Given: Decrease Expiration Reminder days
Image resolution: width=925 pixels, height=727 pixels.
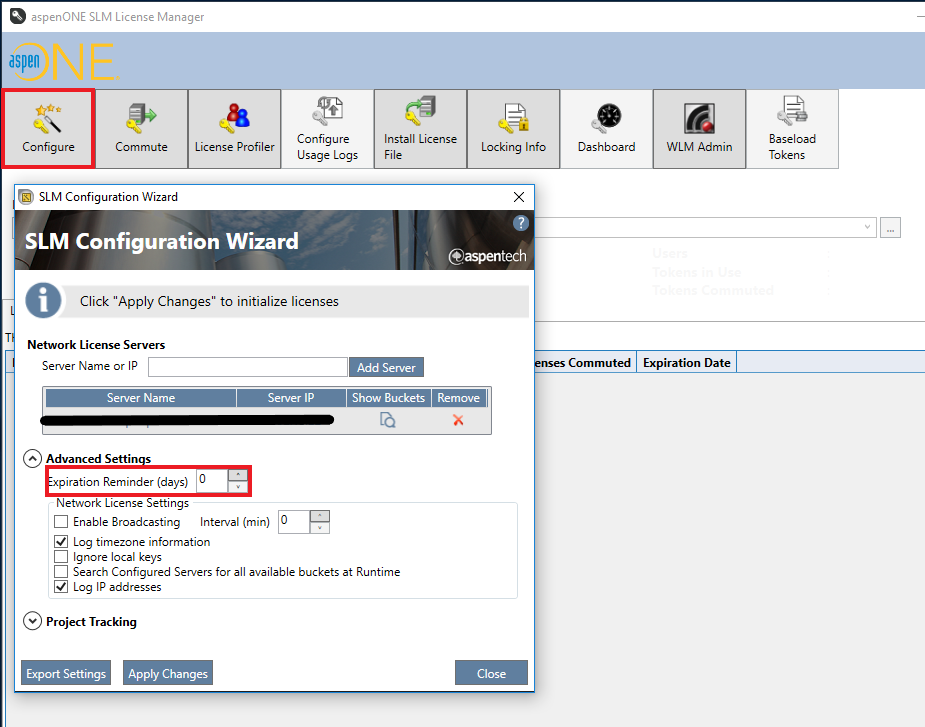Looking at the screenshot, I should point(238,487).
